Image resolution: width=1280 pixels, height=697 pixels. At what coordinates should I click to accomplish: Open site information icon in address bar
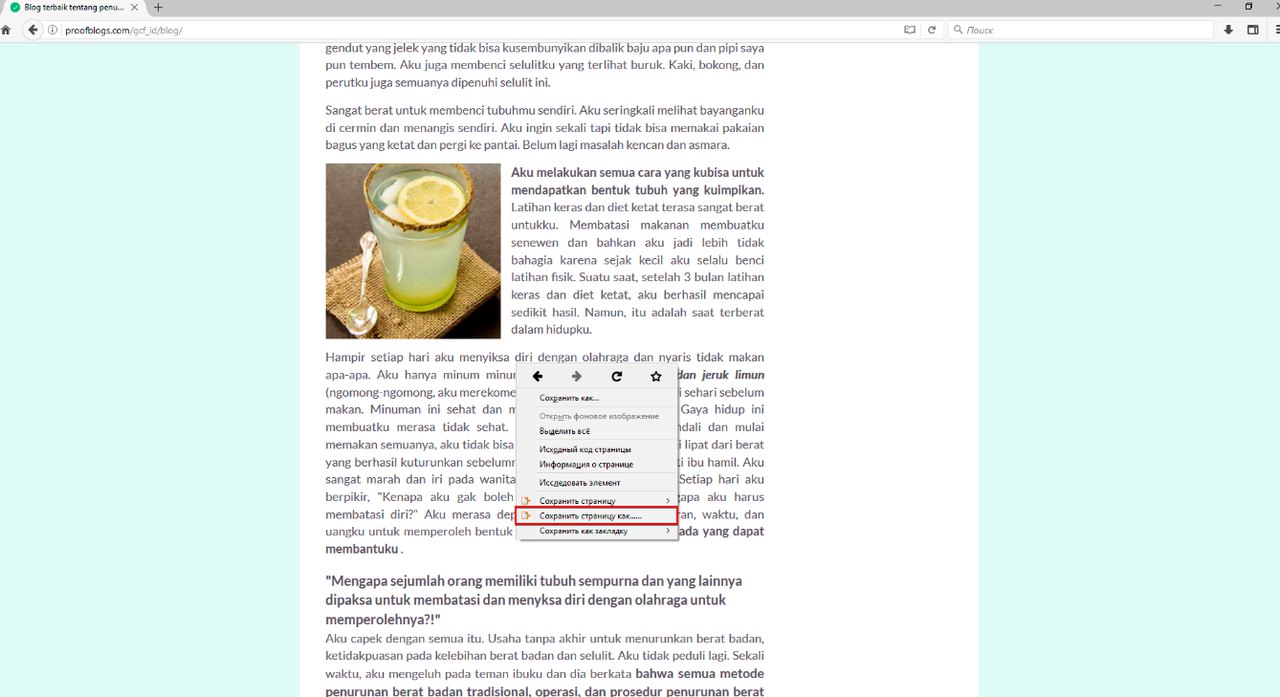click(53, 30)
